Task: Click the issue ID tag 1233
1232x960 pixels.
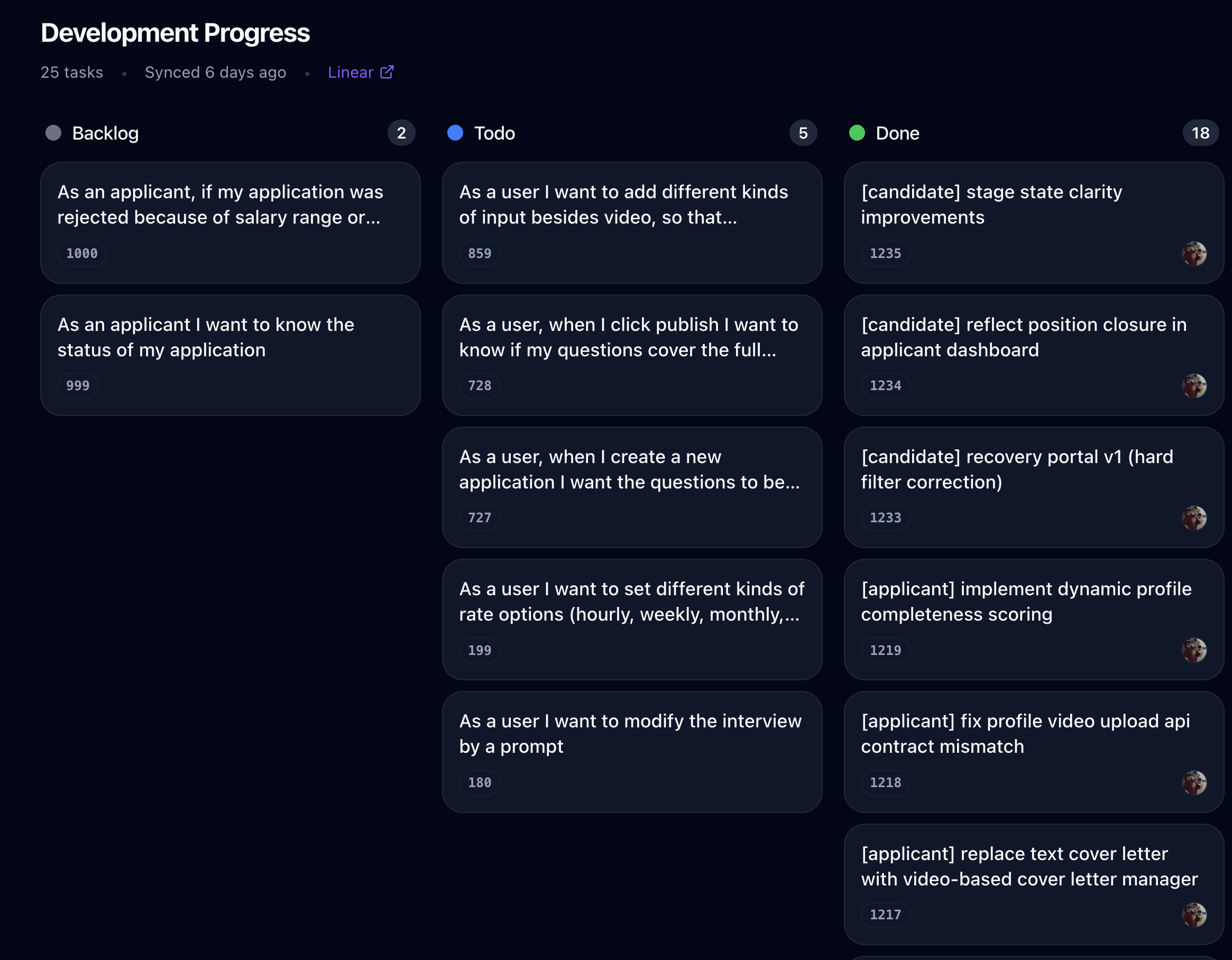Action: point(885,518)
